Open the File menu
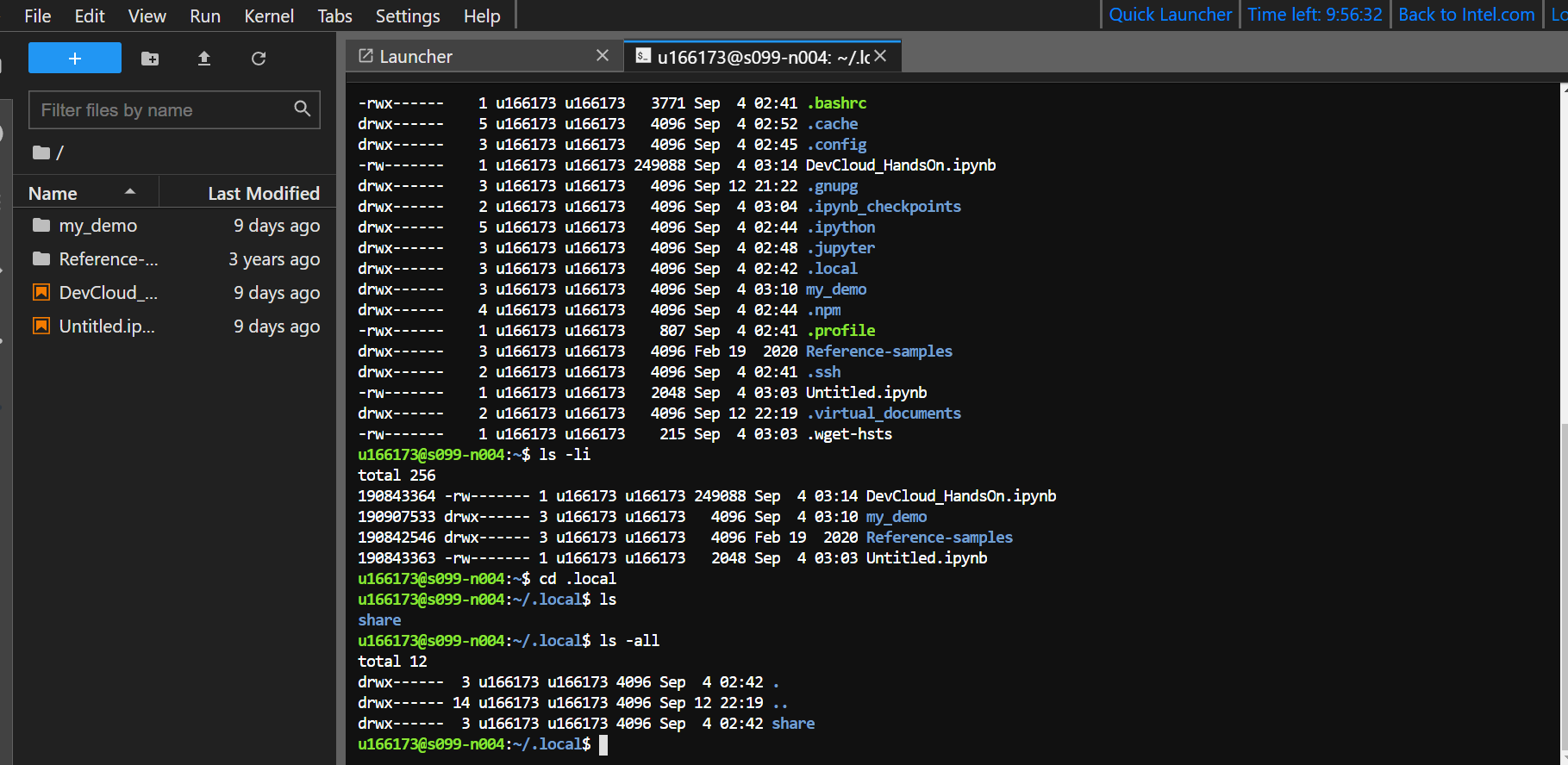 tap(38, 16)
